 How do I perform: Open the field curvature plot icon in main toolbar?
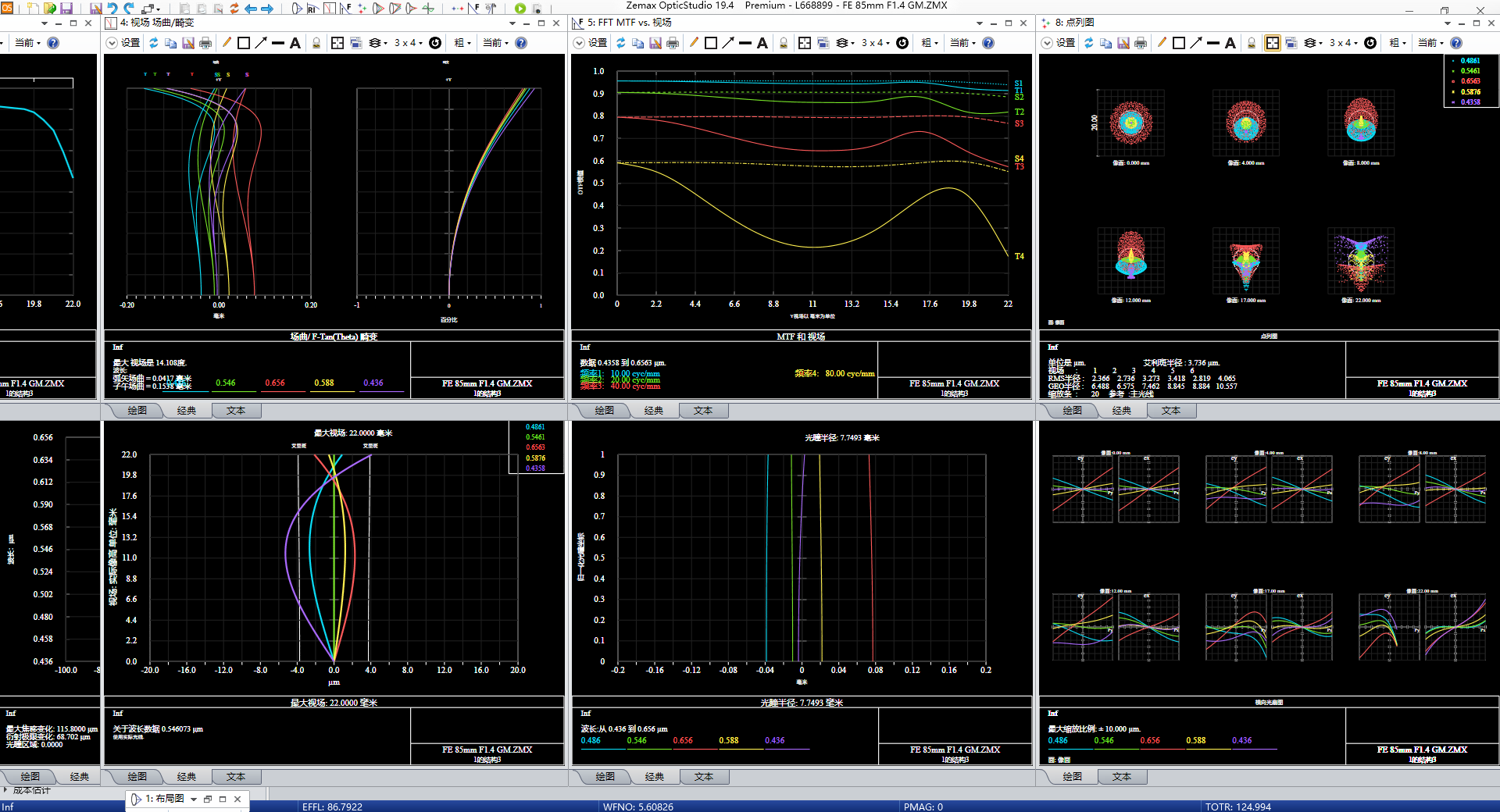[x=329, y=9]
